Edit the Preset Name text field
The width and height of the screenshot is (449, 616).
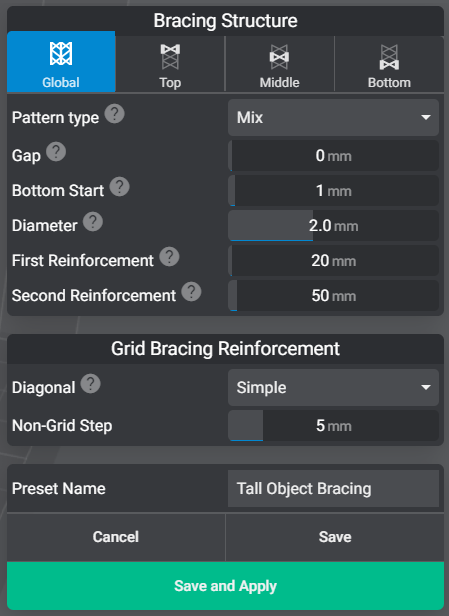(333, 488)
